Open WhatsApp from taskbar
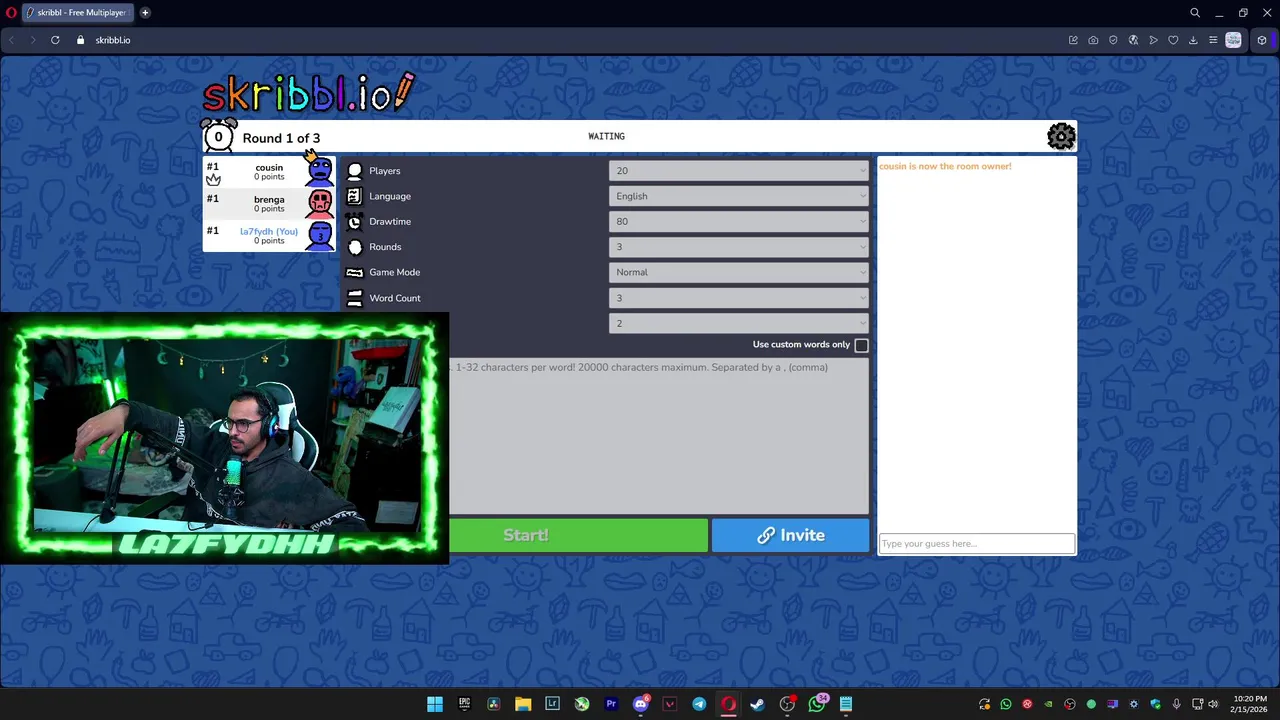1280x720 pixels. 817,704
